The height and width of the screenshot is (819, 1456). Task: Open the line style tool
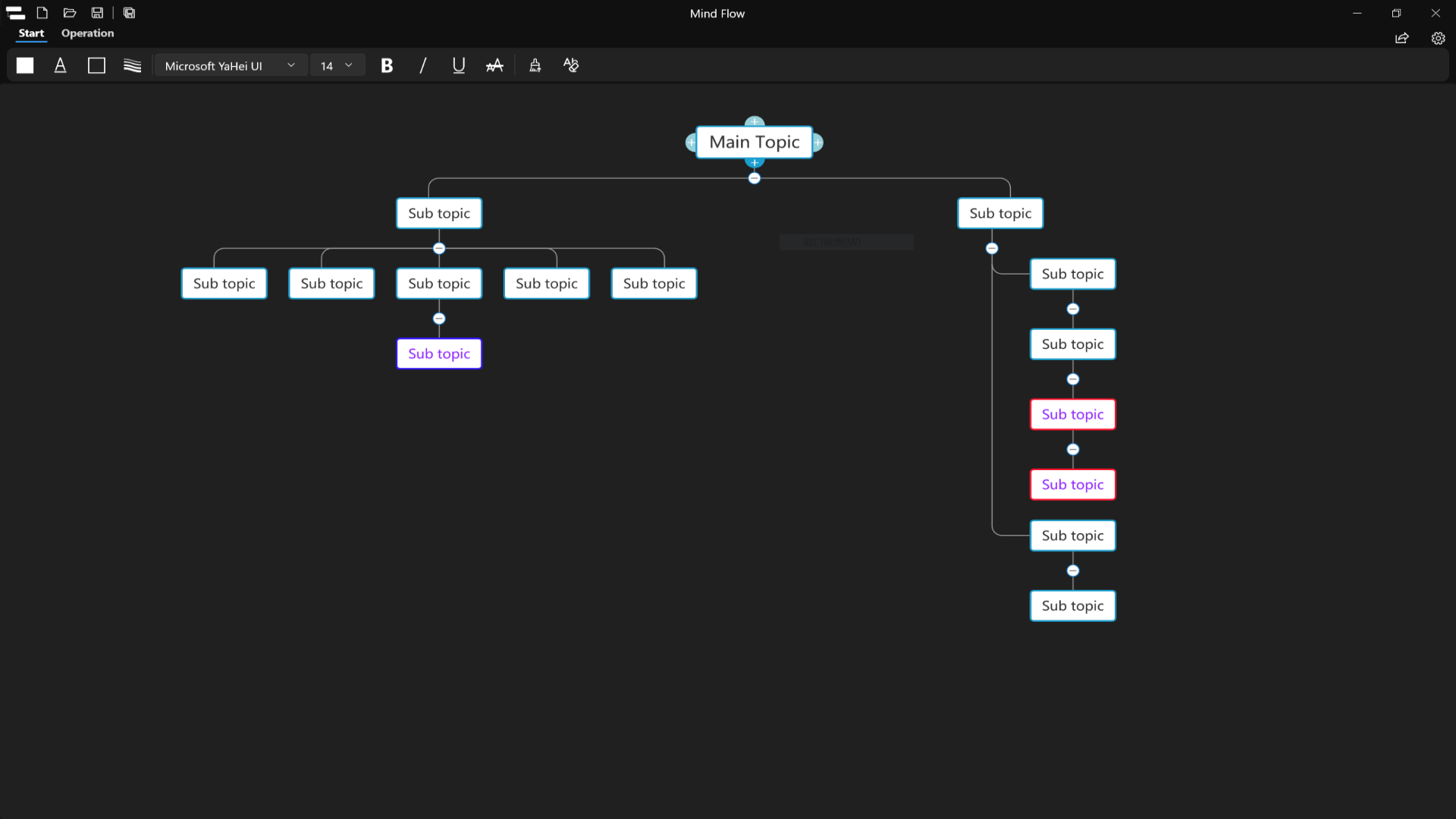pos(133,66)
